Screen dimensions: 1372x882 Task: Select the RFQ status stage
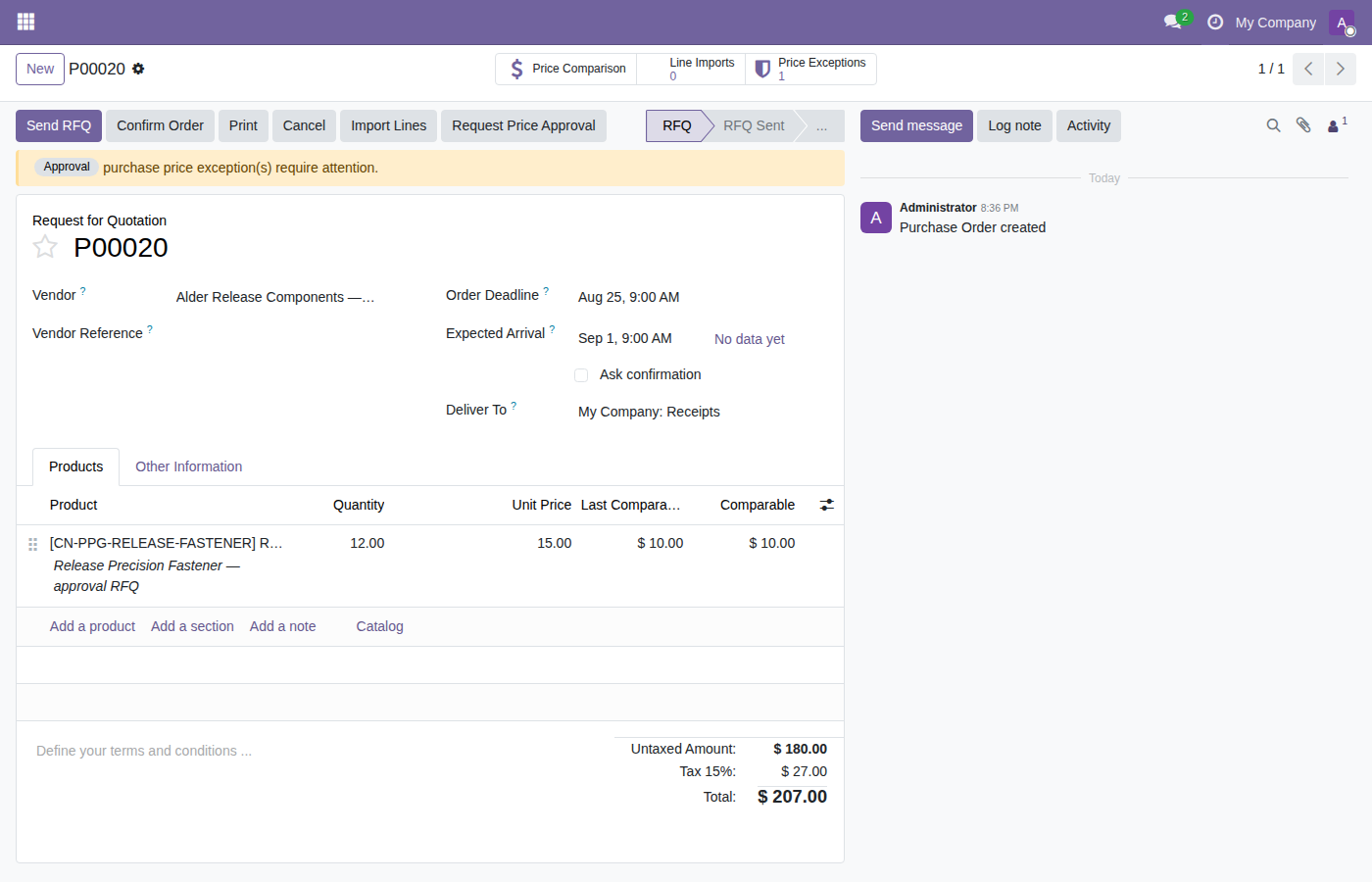pyautogui.click(x=676, y=125)
